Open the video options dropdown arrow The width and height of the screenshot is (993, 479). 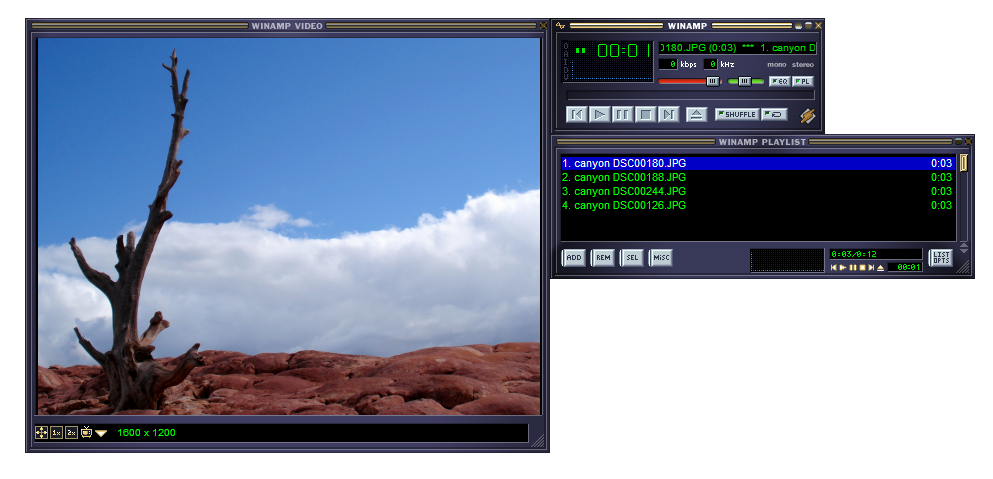point(101,433)
